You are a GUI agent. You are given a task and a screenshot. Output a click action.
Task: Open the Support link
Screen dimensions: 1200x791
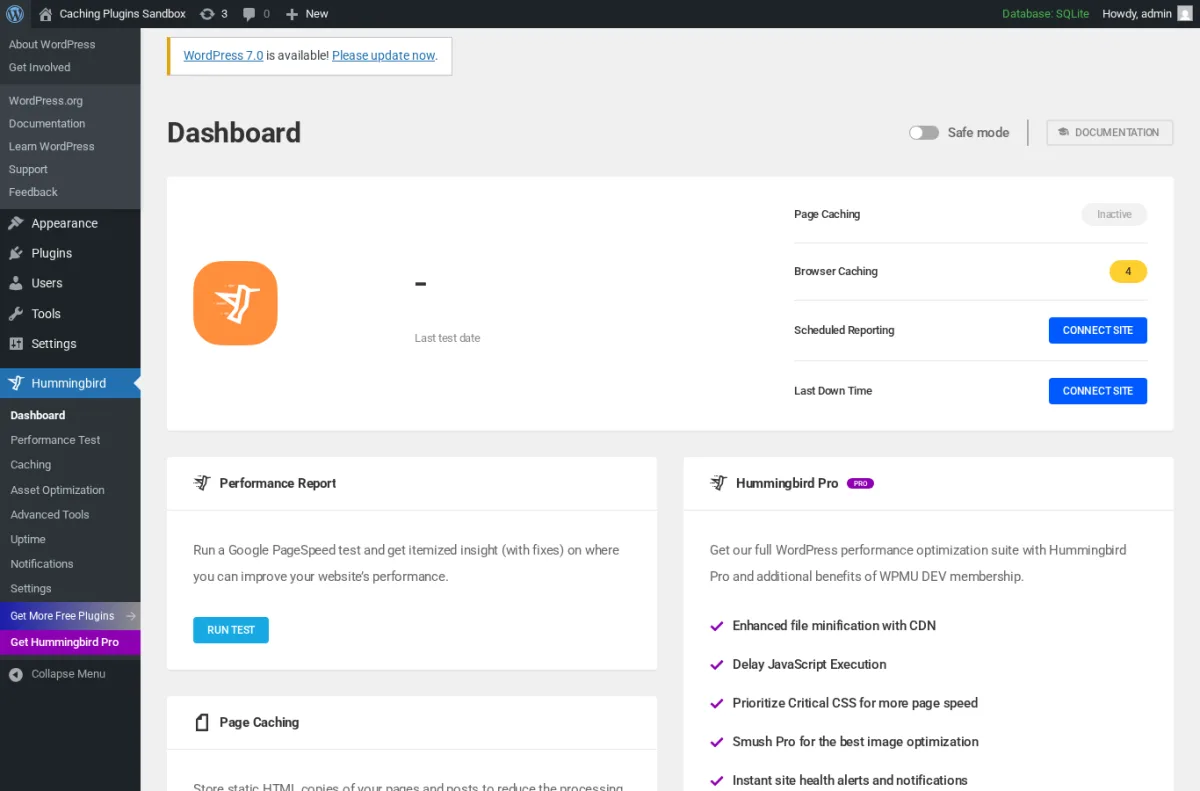pos(28,169)
